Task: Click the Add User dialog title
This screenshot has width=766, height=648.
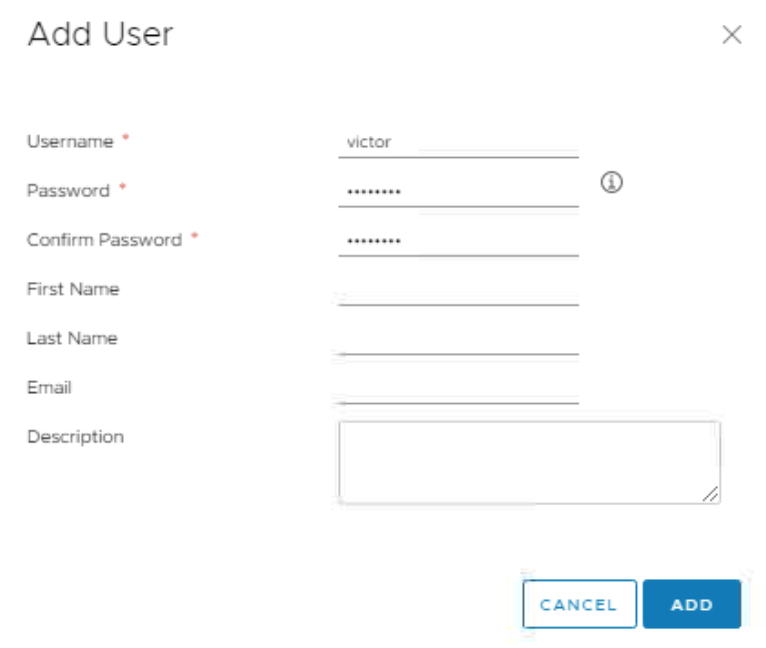Action: [x=101, y=34]
